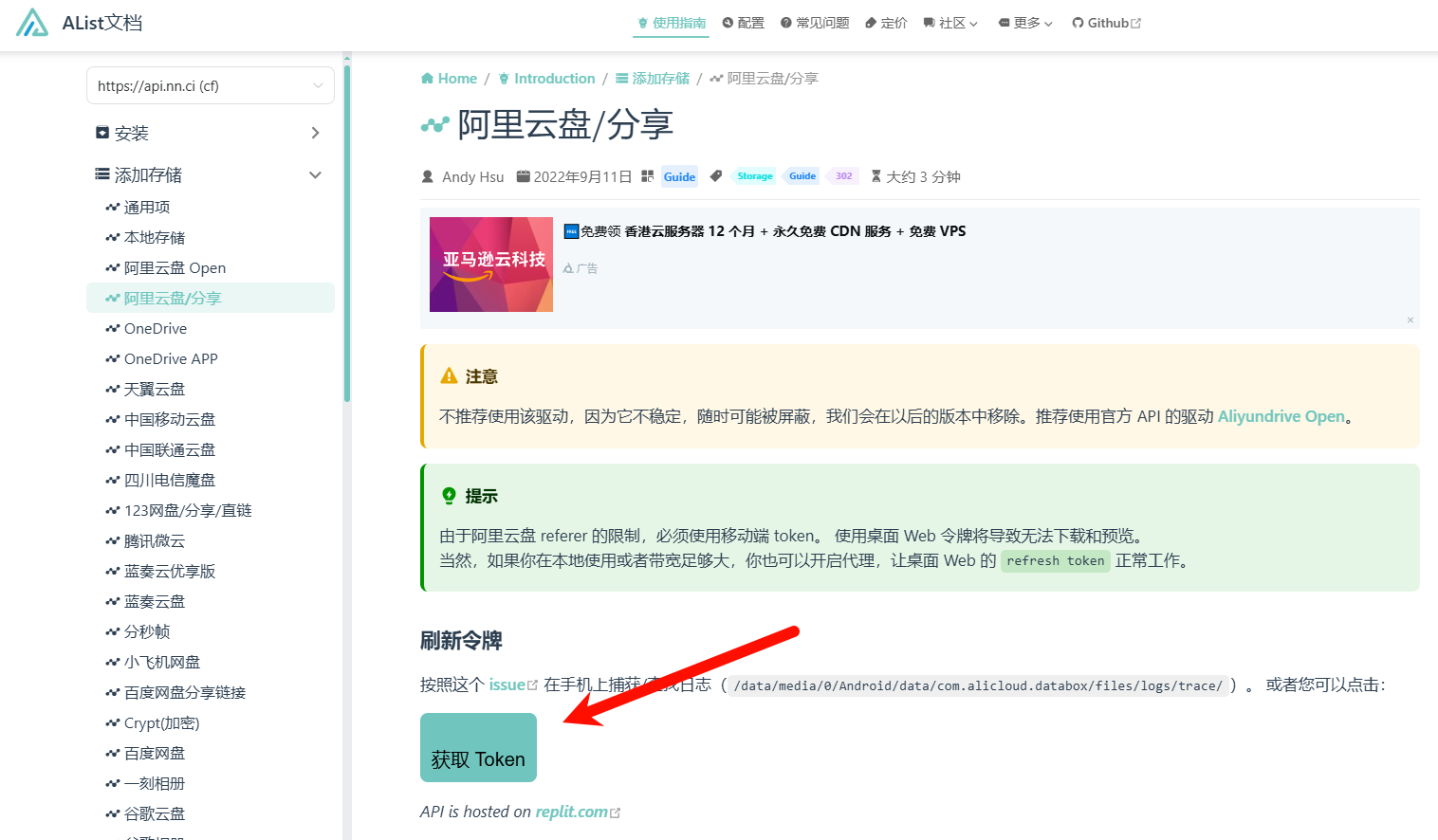Click the refresh token code text
Image resolution: width=1438 pixels, height=840 pixels.
(x=1055, y=561)
